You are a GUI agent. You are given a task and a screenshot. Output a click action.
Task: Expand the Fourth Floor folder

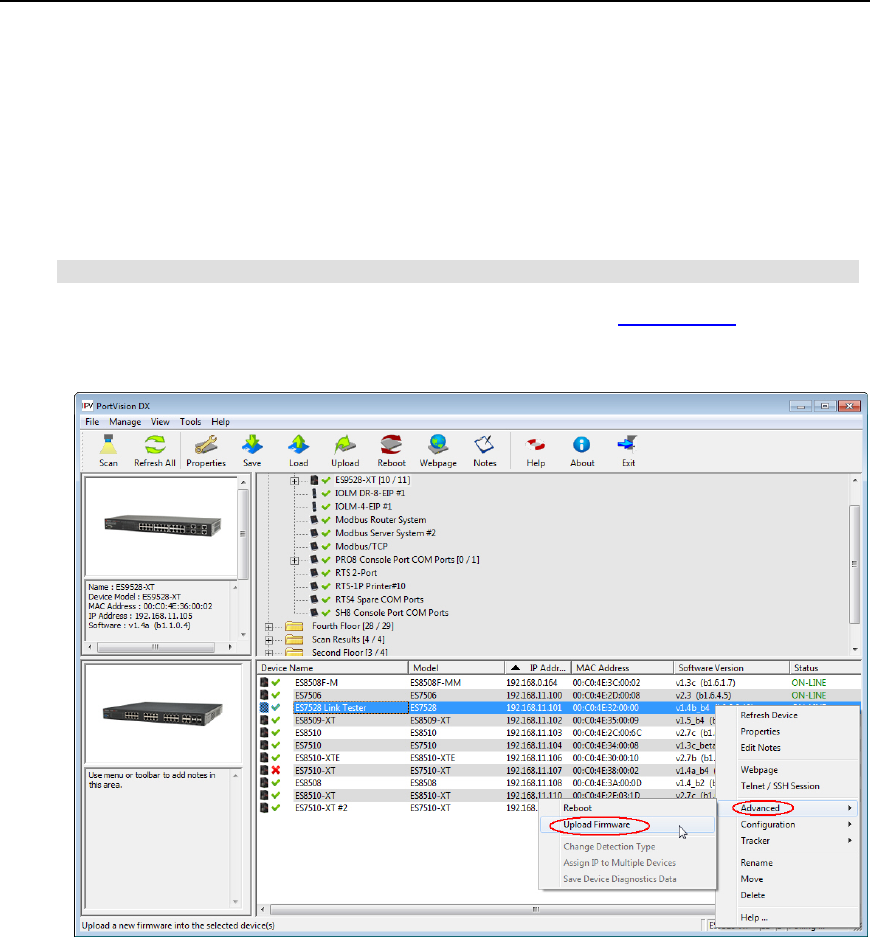point(269,627)
